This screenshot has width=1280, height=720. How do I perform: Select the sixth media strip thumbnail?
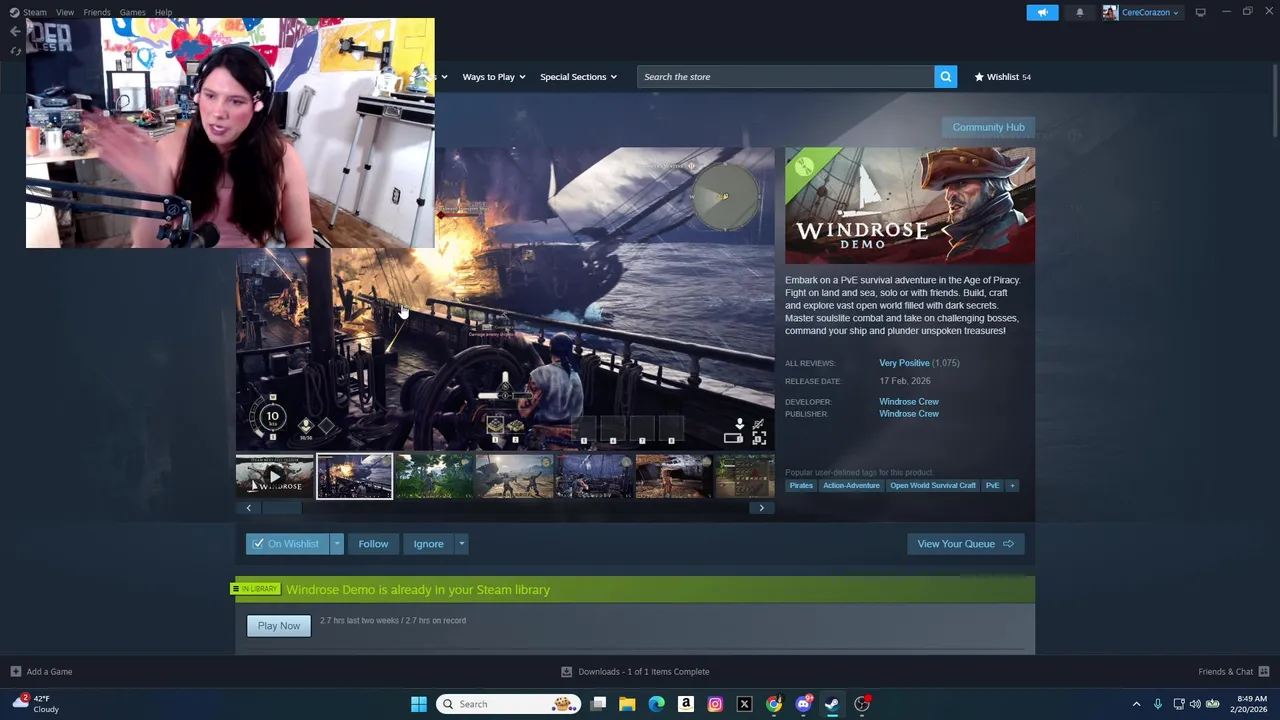(x=673, y=476)
